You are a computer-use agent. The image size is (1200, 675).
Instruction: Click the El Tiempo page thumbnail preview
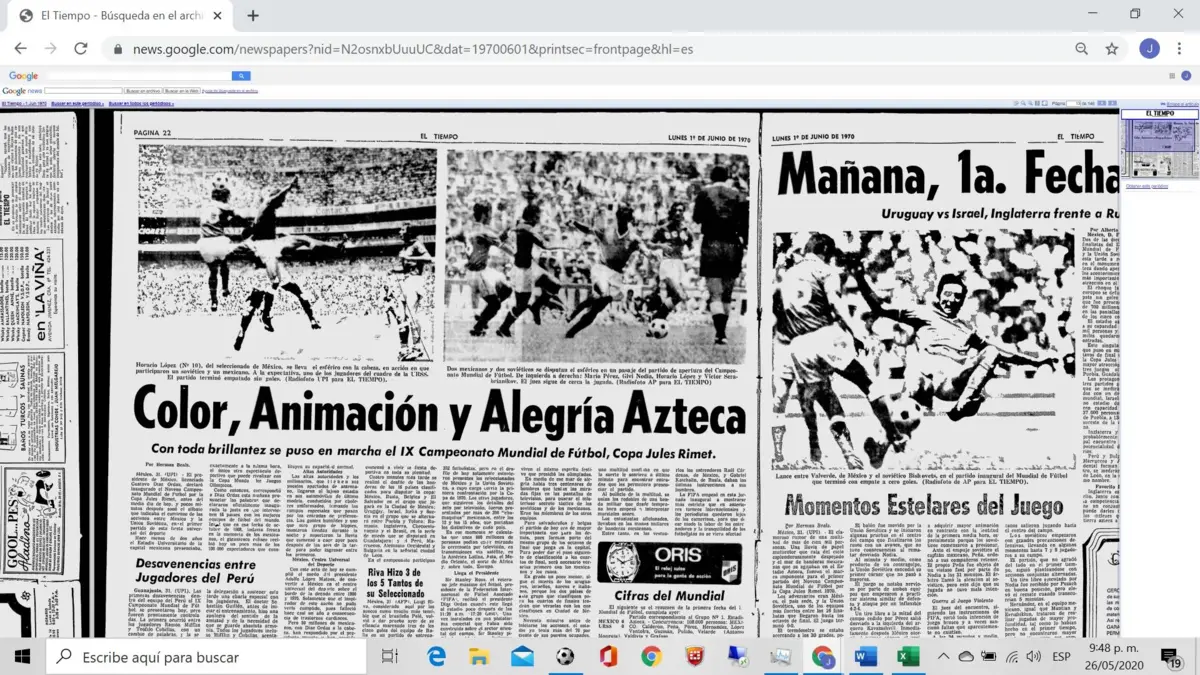1159,148
